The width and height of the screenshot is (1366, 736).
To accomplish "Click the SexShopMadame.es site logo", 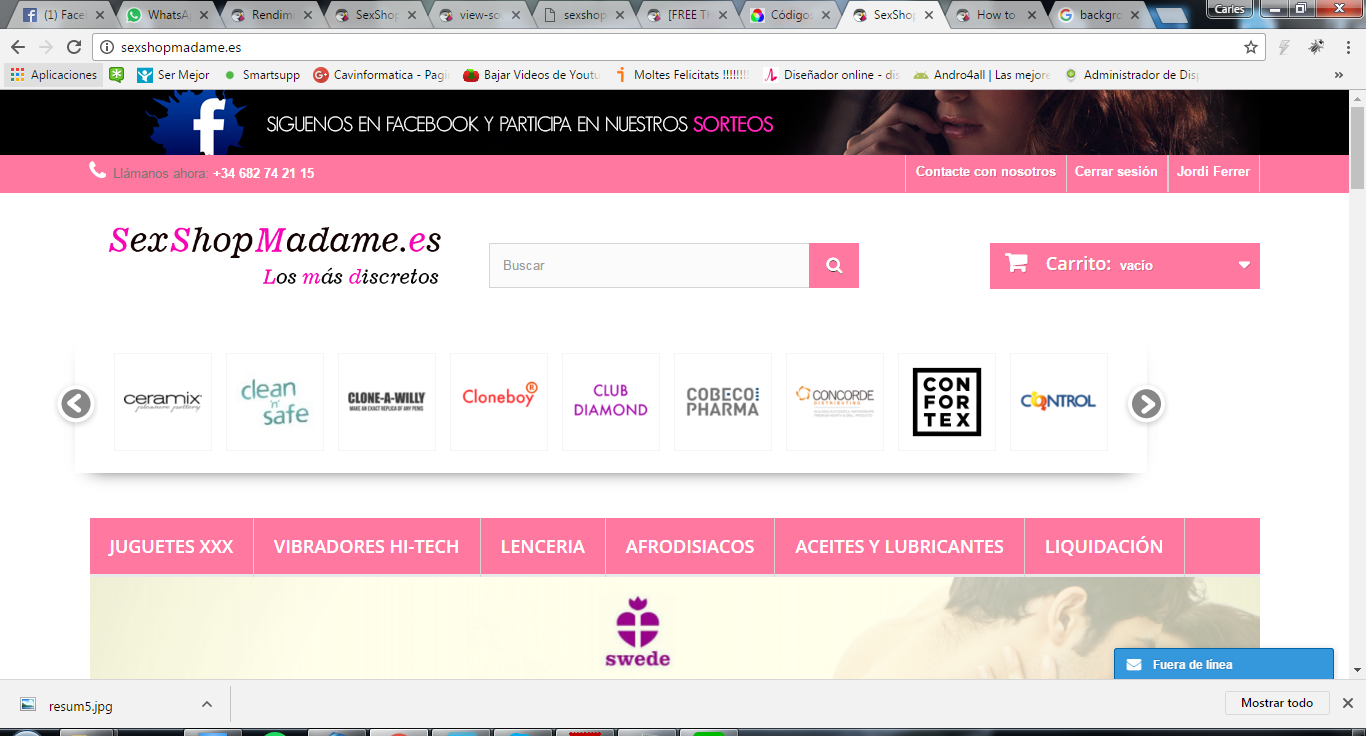I will (275, 254).
